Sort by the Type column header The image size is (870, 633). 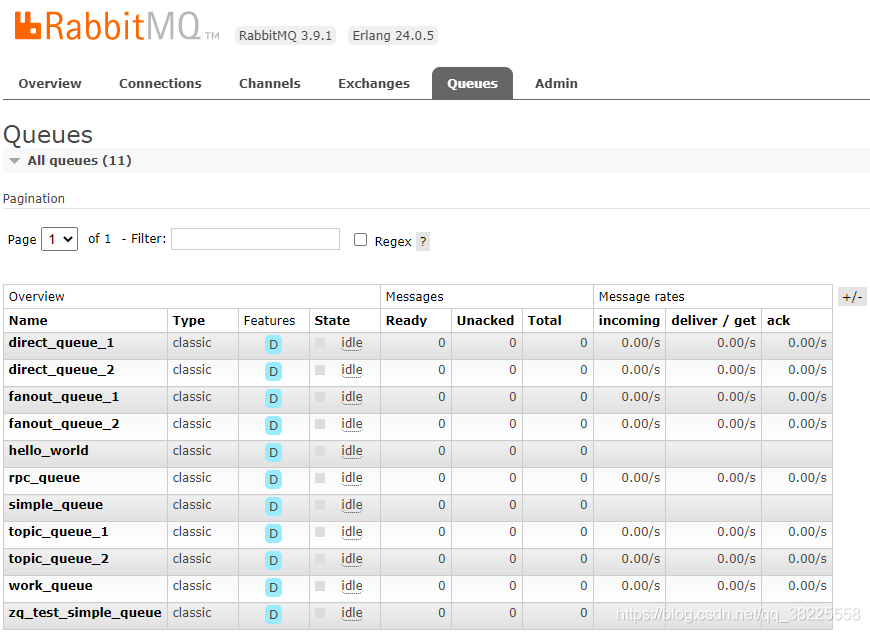(x=189, y=321)
